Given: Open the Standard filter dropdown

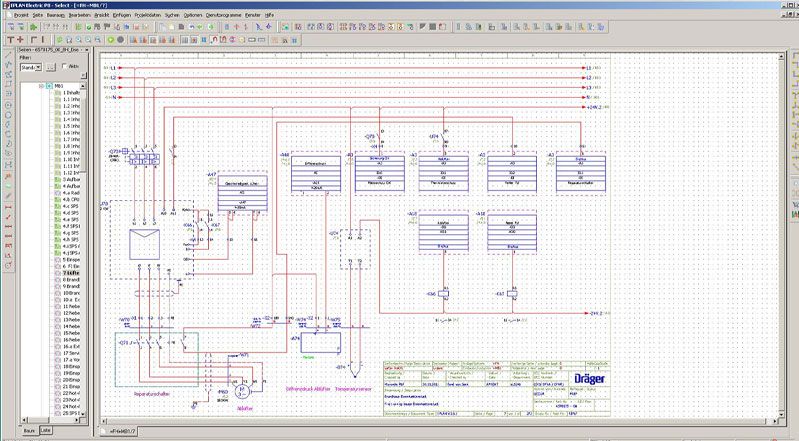Looking at the screenshot, I should [31, 67].
